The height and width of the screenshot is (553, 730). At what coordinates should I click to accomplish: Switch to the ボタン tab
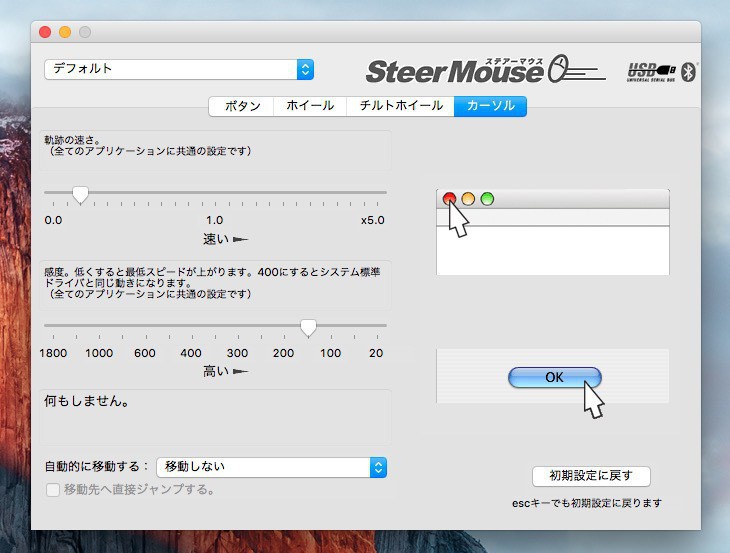pyautogui.click(x=242, y=106)
